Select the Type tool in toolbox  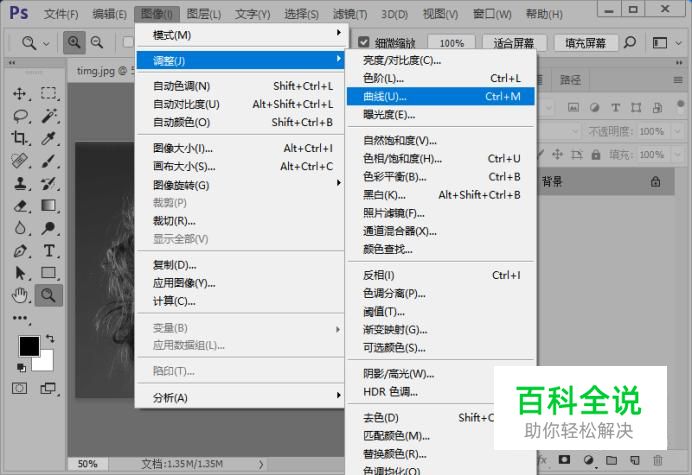coord(49,251)
